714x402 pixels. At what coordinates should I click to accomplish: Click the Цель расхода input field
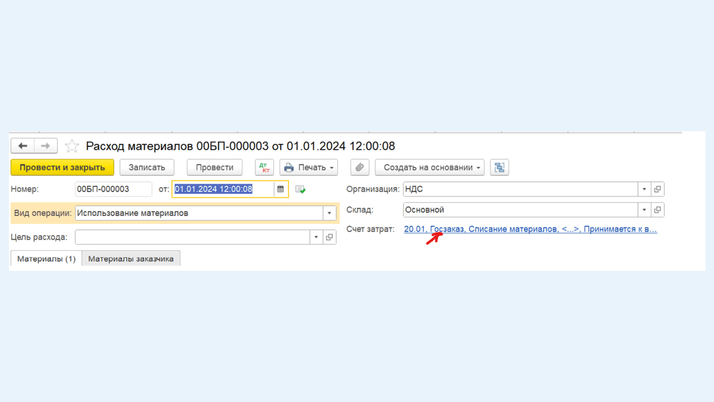(193, 237)
